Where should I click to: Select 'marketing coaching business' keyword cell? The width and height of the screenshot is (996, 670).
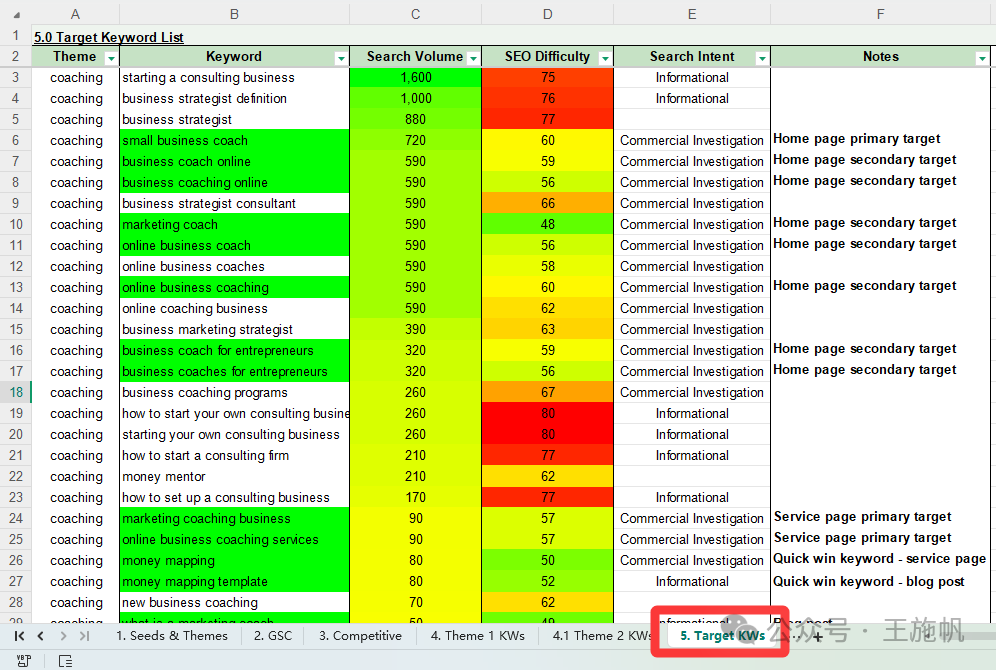tap(234, 518)
